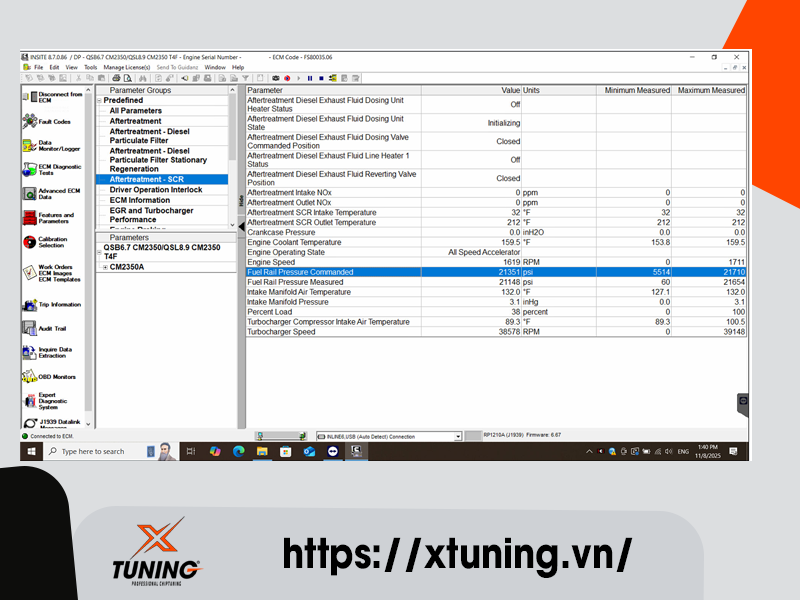Click the Audit Trail icon
Screen dimensions: 800x600
pyautogui.click(x=30, y=328)
